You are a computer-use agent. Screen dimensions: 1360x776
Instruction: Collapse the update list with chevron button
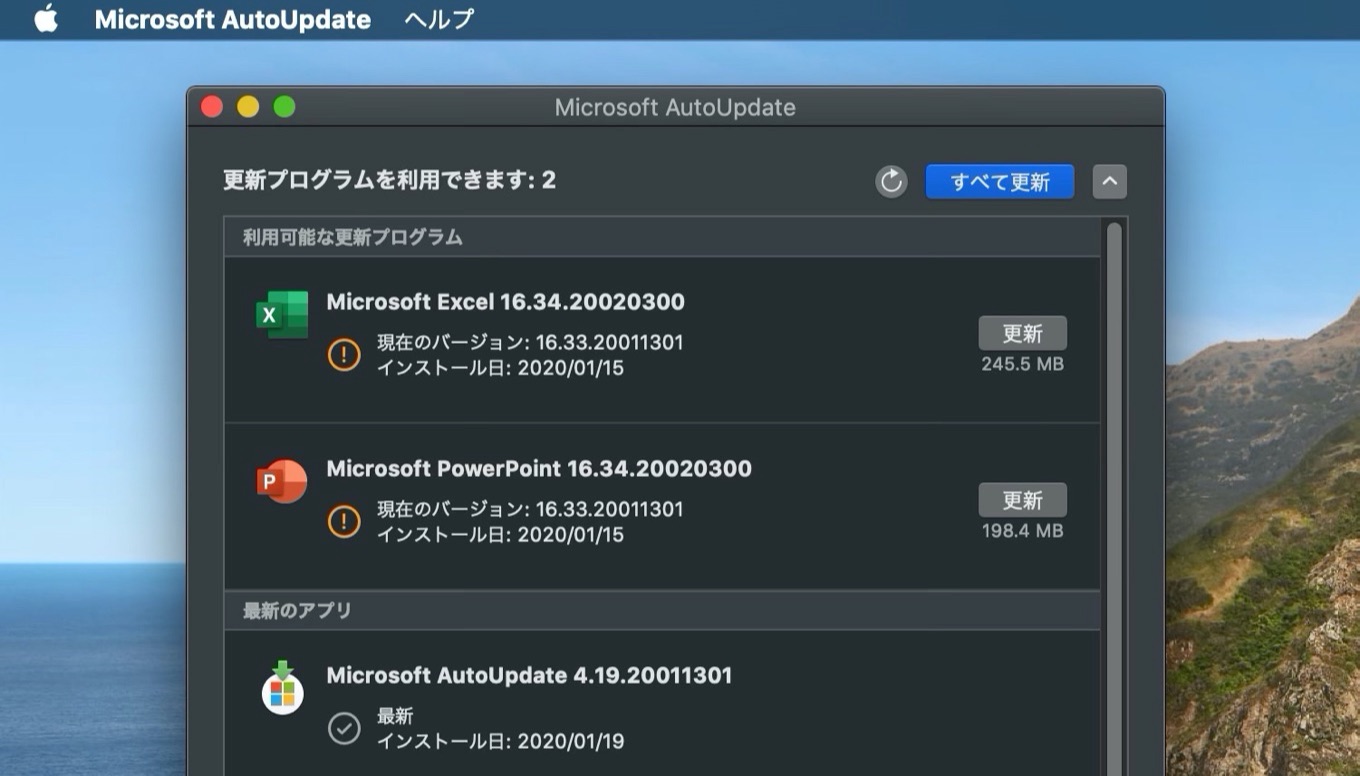(1110, 181)
